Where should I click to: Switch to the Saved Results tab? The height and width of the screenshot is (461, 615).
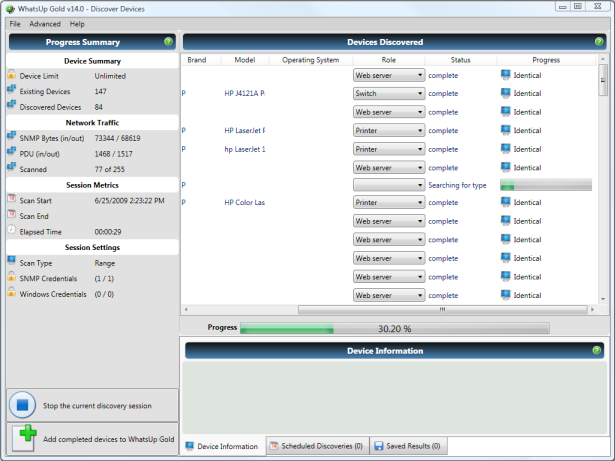tap(408, 446)
